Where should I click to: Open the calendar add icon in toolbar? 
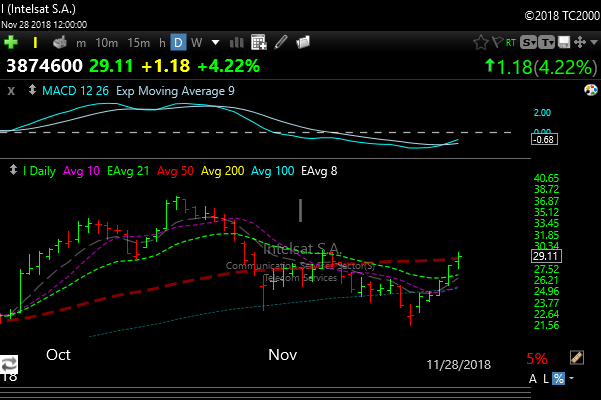point(258,42)
